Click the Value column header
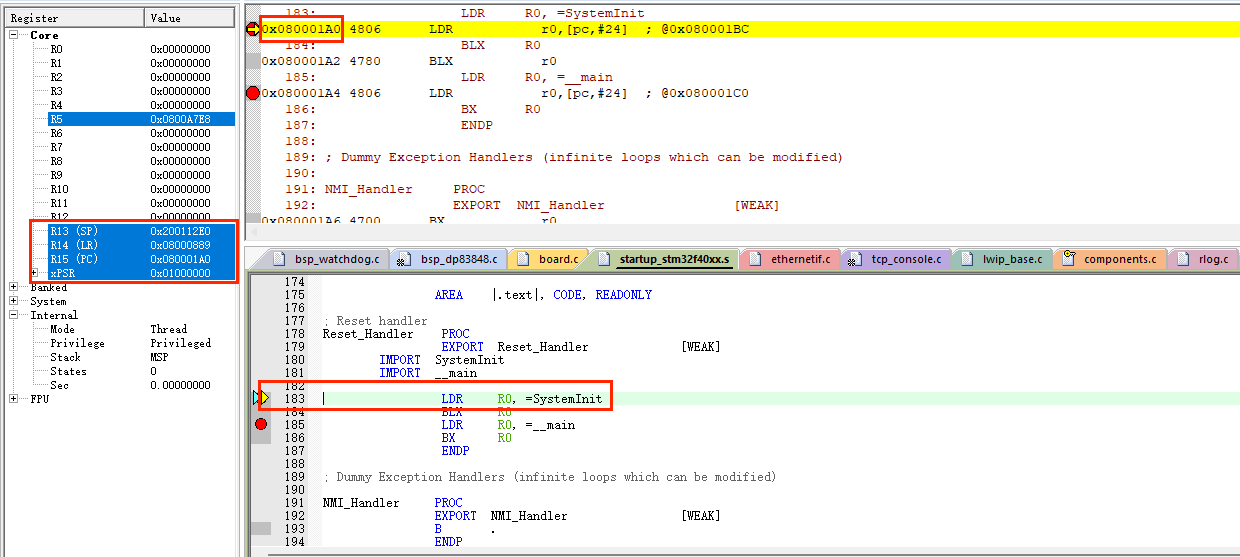 tap(191, 18)
